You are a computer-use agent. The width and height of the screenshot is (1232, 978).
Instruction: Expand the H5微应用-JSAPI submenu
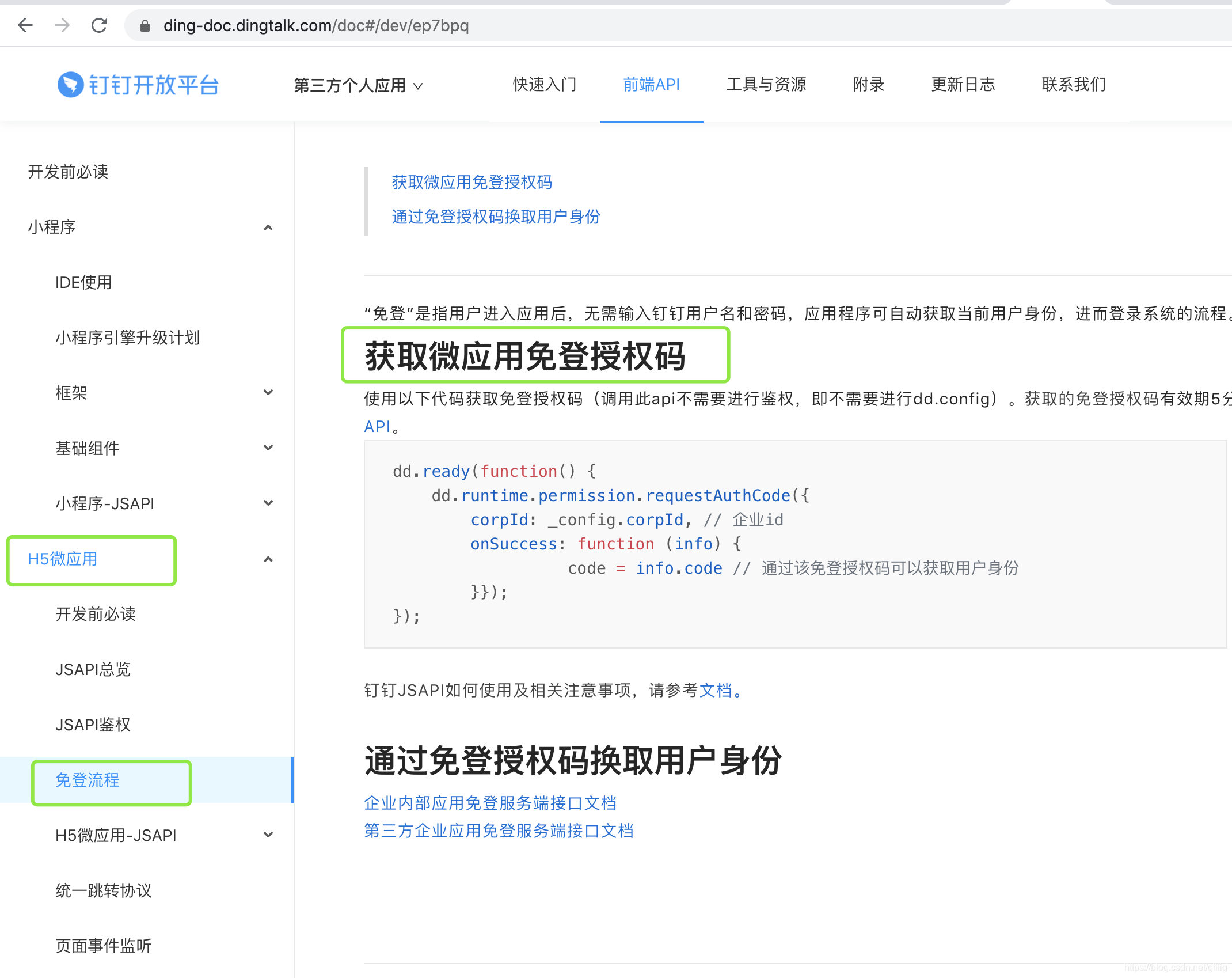[268, 835]
